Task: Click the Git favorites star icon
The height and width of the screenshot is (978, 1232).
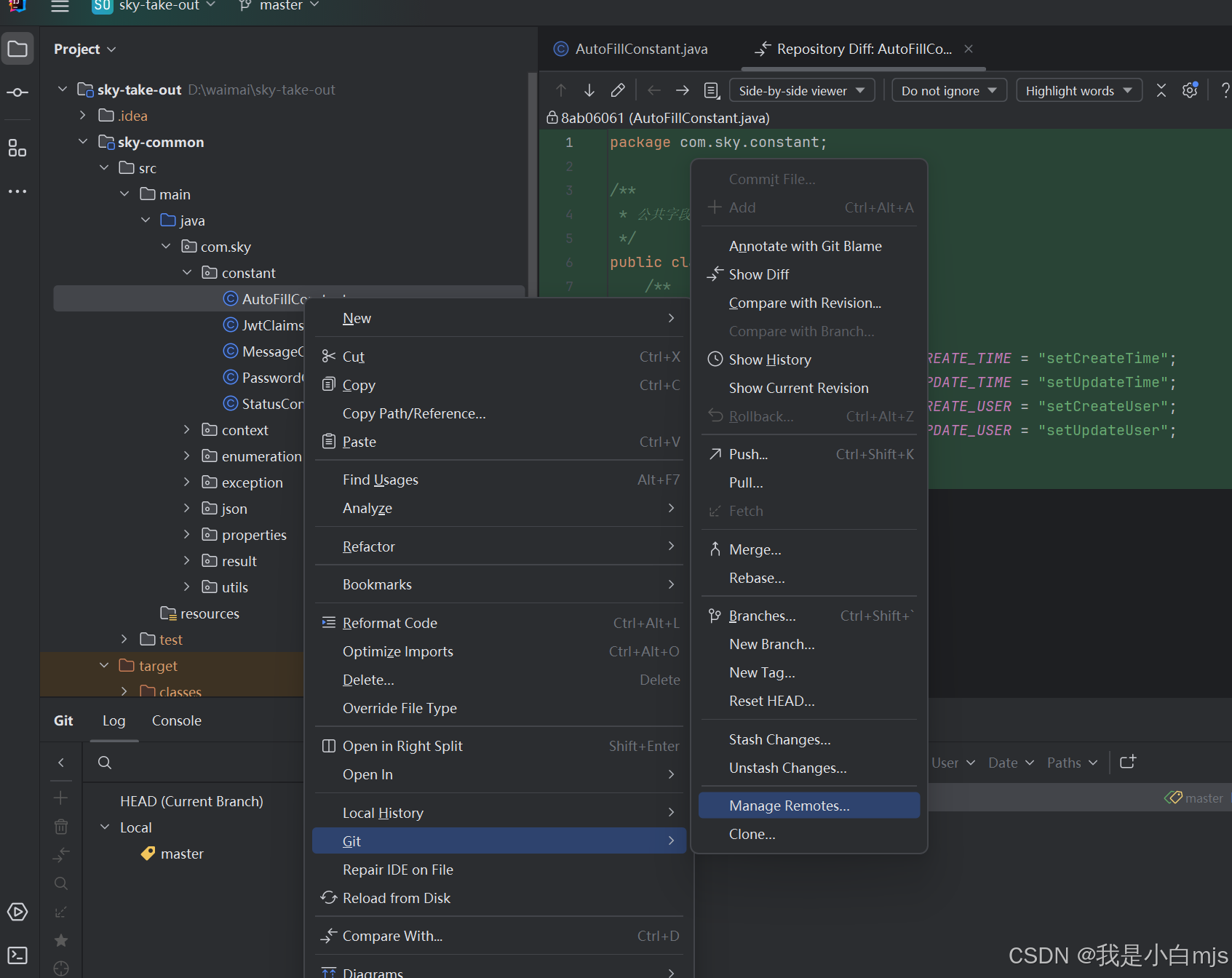Action: (61, 940)
